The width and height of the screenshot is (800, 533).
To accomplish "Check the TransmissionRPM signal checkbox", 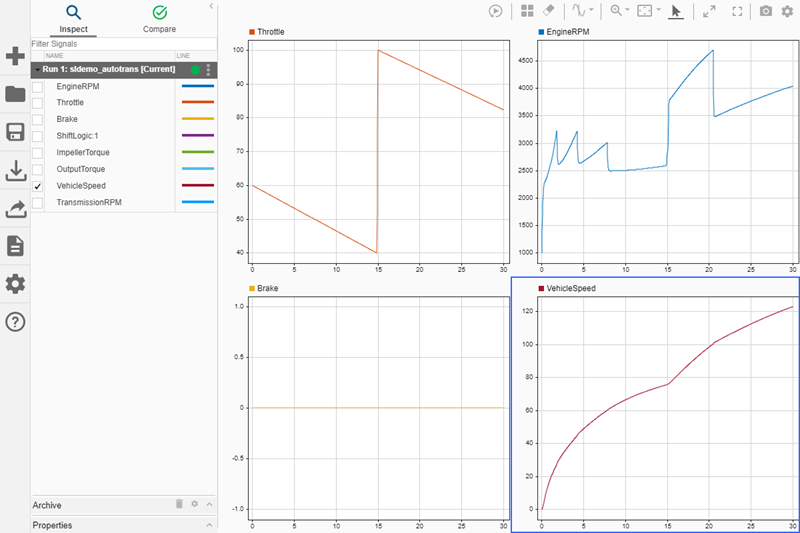I will click(38, 203).
